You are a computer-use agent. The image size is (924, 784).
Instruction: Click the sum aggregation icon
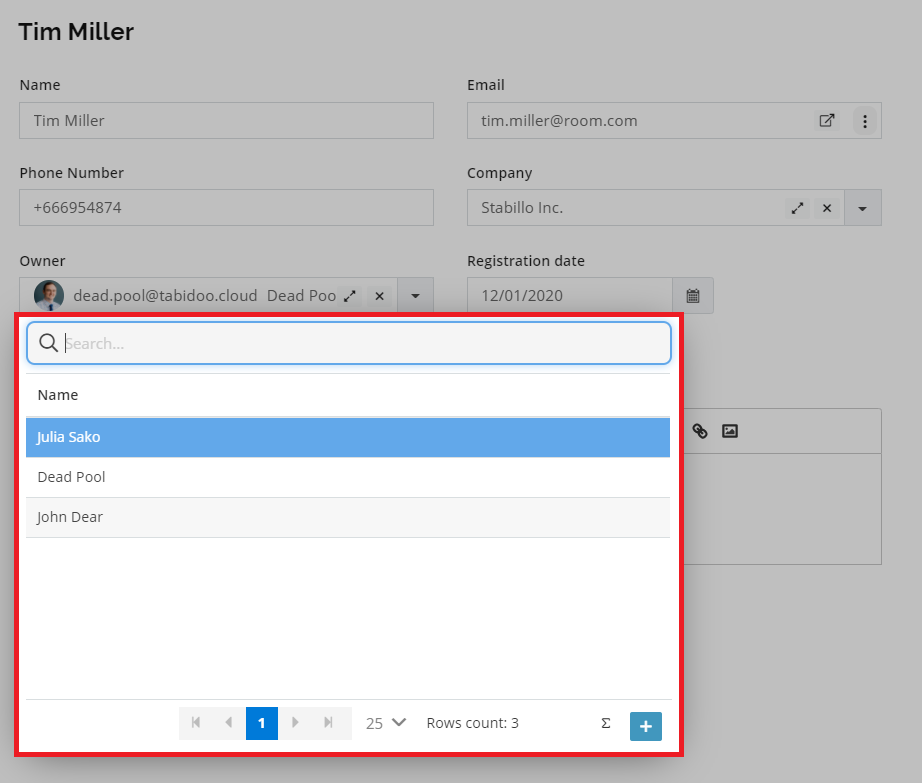click(606, 723)
